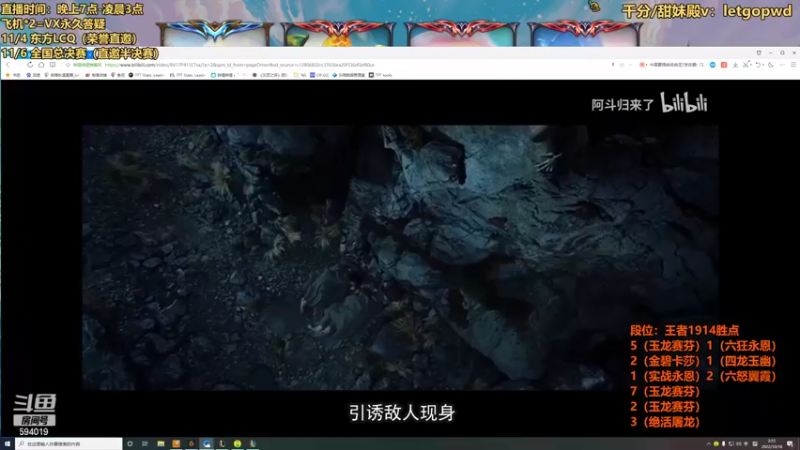
Task: Open the green round app on taskbar
Action: pos(237,444)
